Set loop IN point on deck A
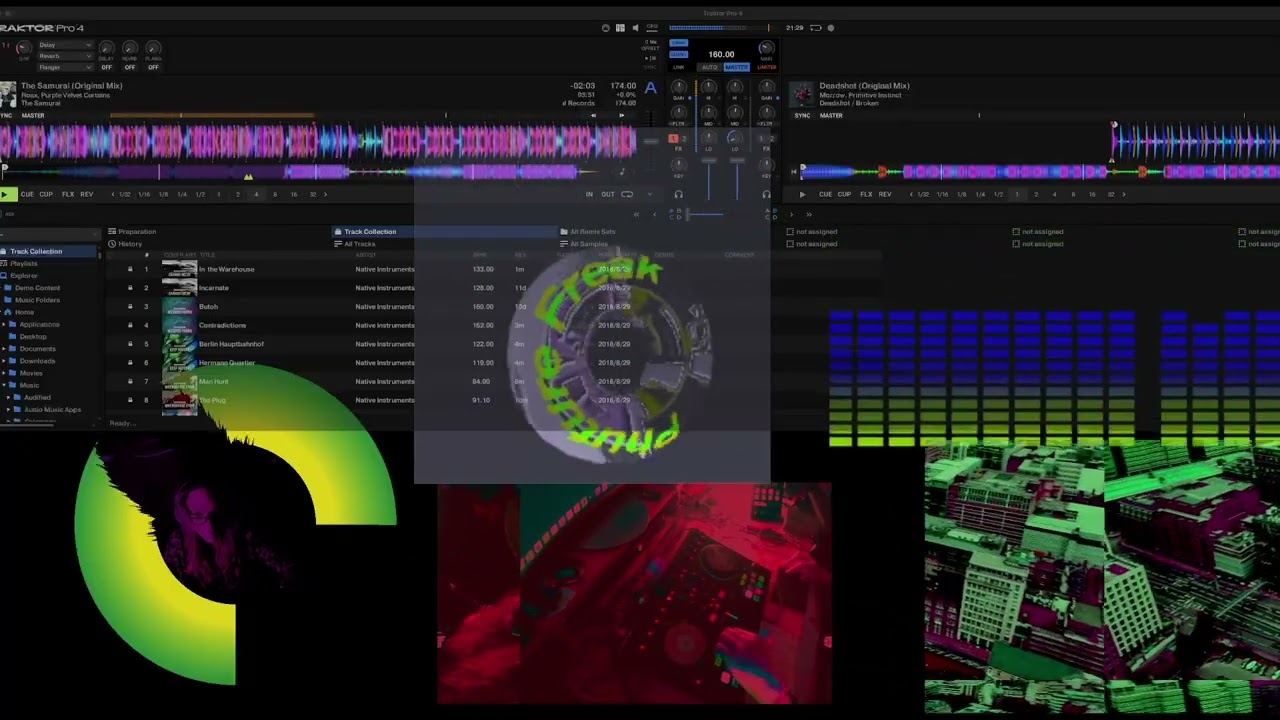Screen dimensions: 1280x720 click(x=589, y=194)
